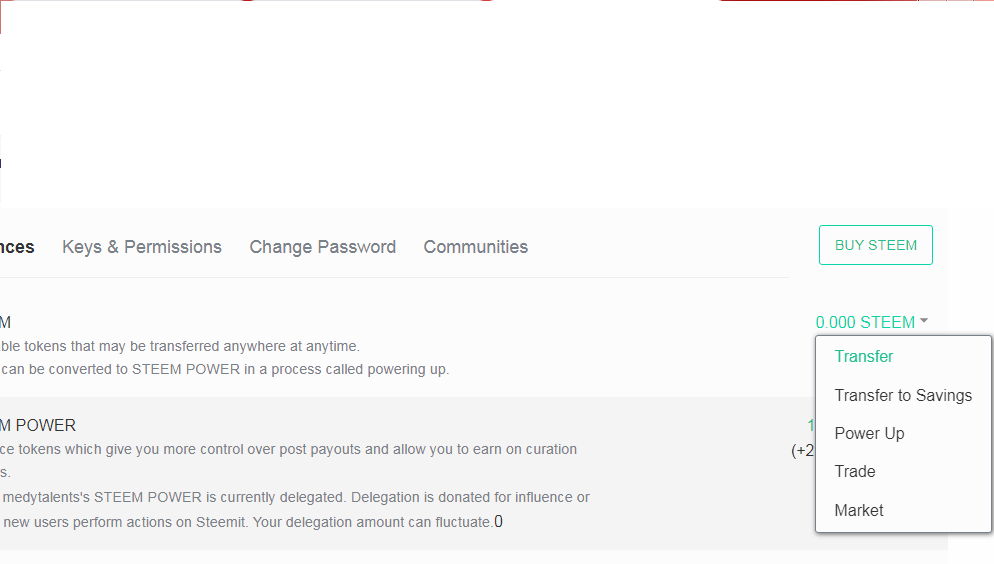Click the curation influence description text
994x564 pixels.
pyautogui.click(x=290, y=449)
